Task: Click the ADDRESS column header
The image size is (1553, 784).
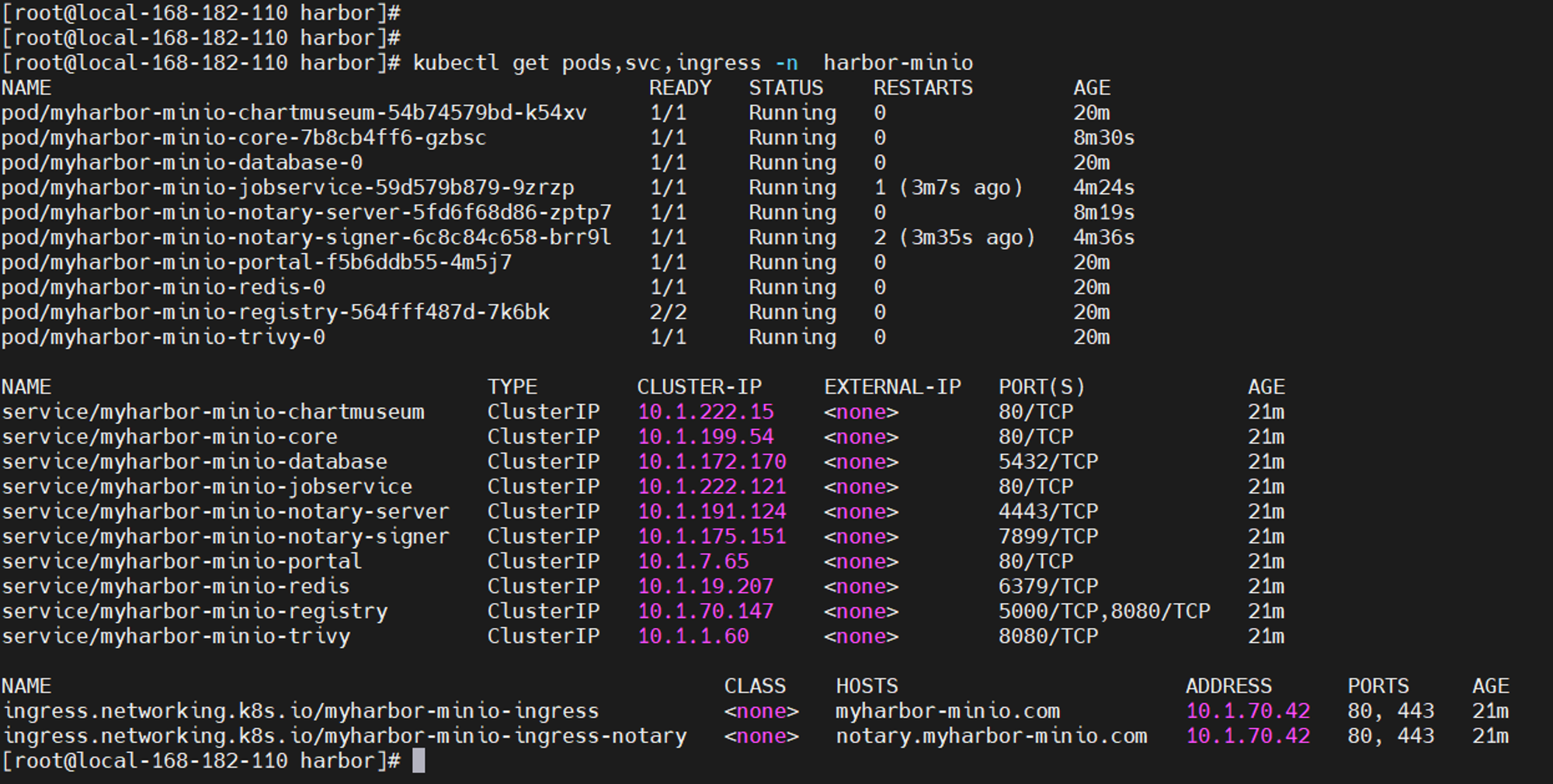Action: coord(1228,685)
